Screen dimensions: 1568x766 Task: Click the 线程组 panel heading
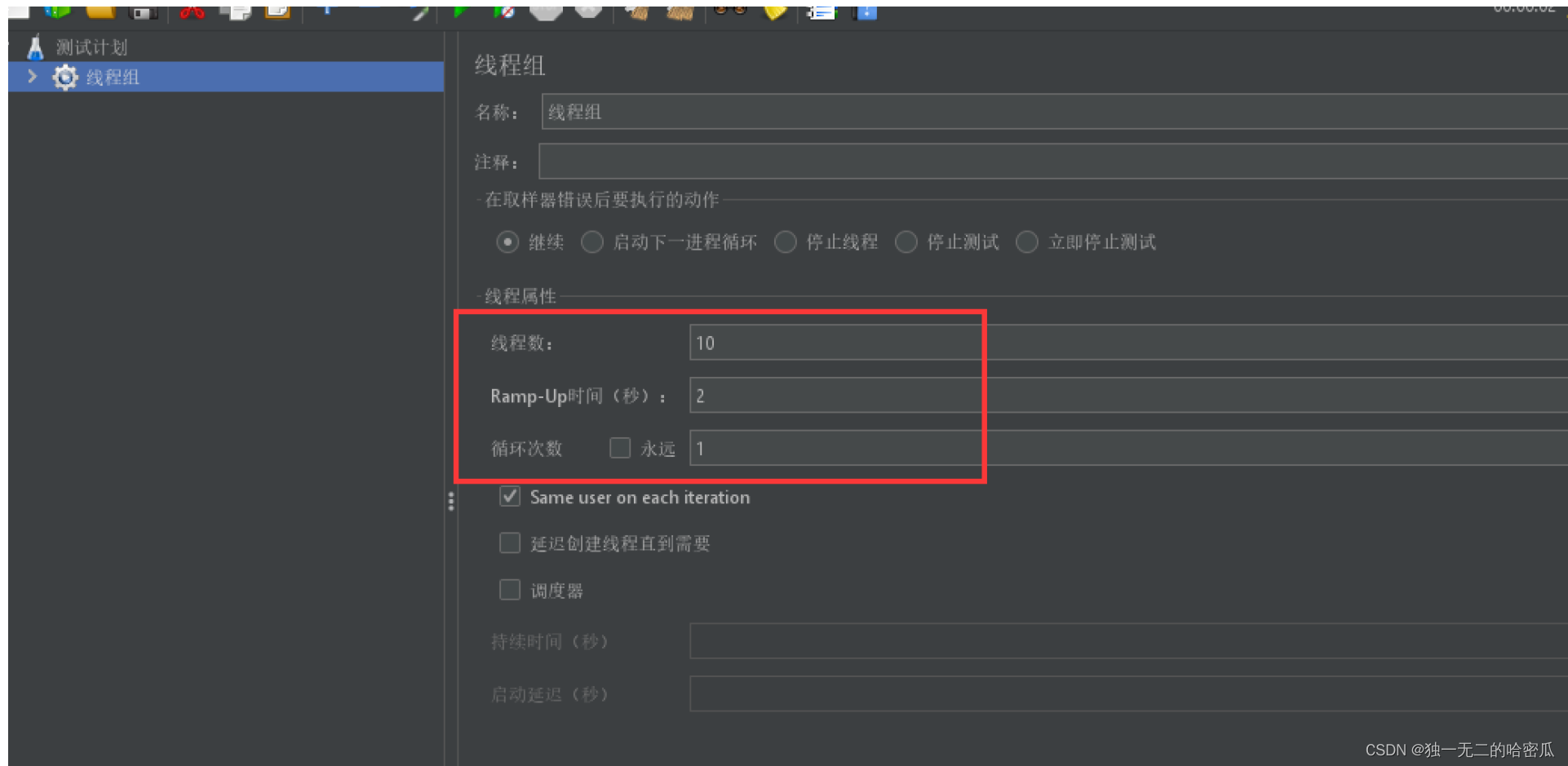pyautogui.click(x=510, y=65)
